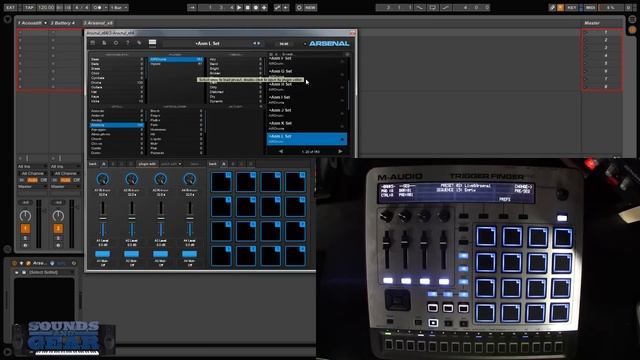640x360 pixels.
Task: Open track 1 Master output dropdown
Action: point(32,187)
